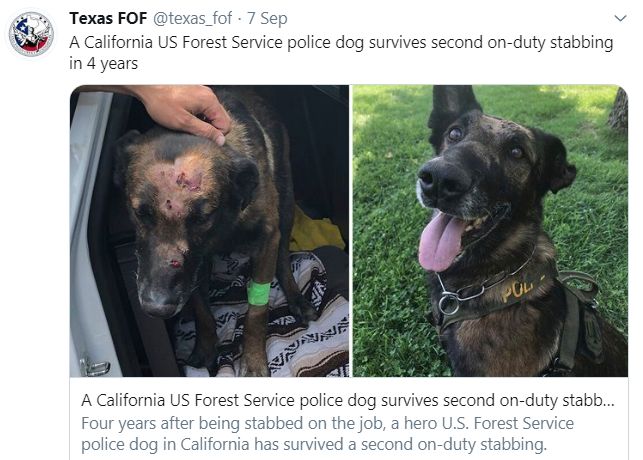Expand the tweet options chevron menu
The height and width of the screenshot is (460, 643).
618,19
